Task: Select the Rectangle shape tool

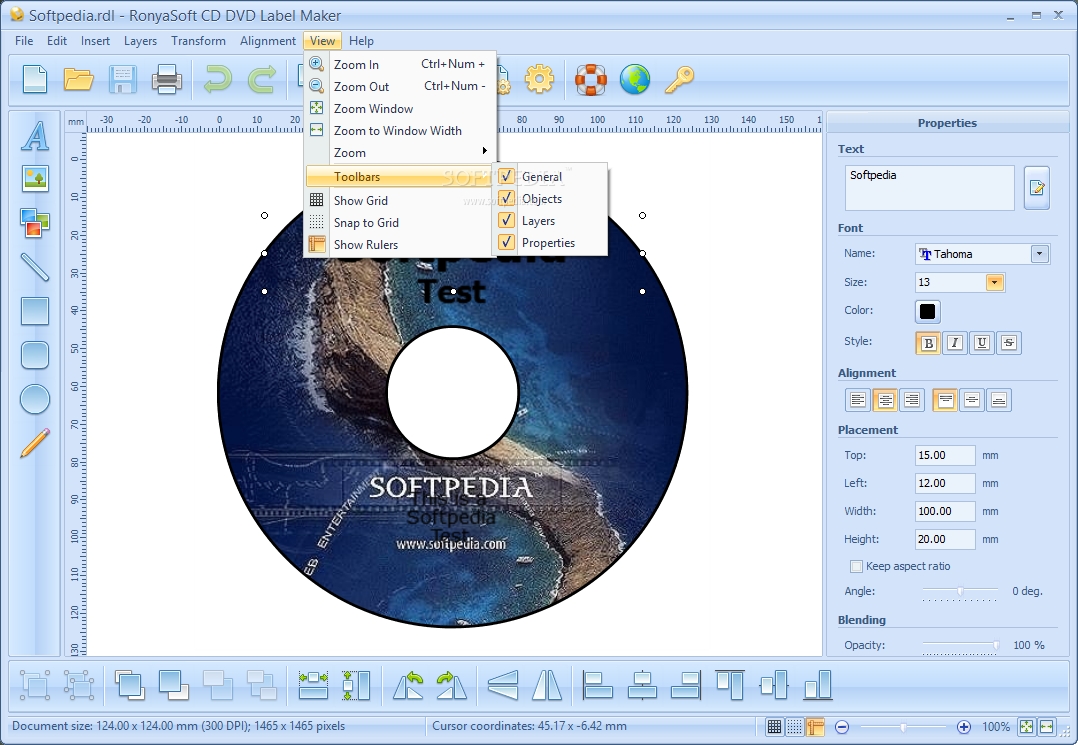Action: coord(34,311)
